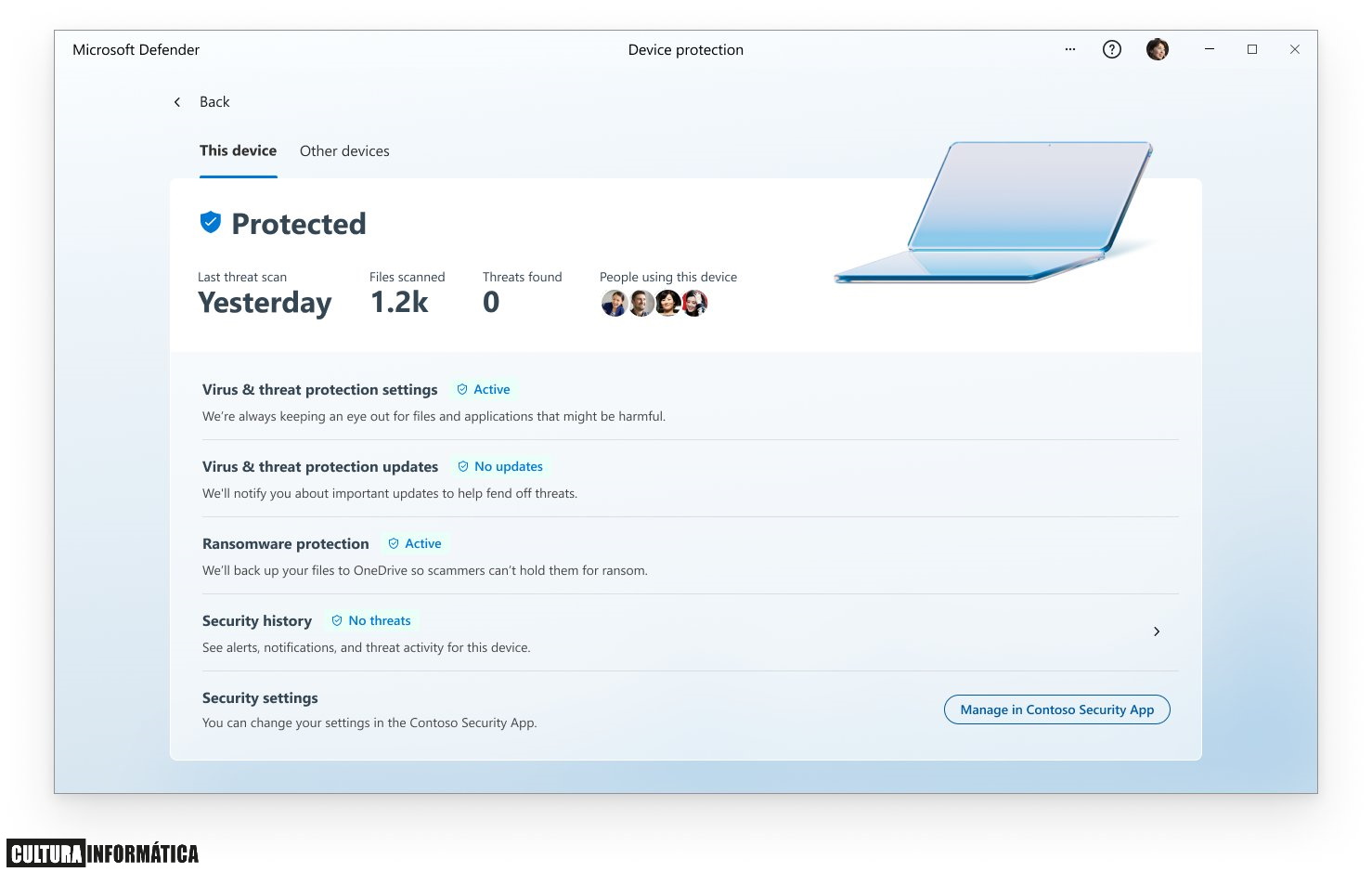The height and width of the screenshot is (872, 1372).
Task: Click Manage in Contoso Security App button
Action: click(x=1057, y=709)
